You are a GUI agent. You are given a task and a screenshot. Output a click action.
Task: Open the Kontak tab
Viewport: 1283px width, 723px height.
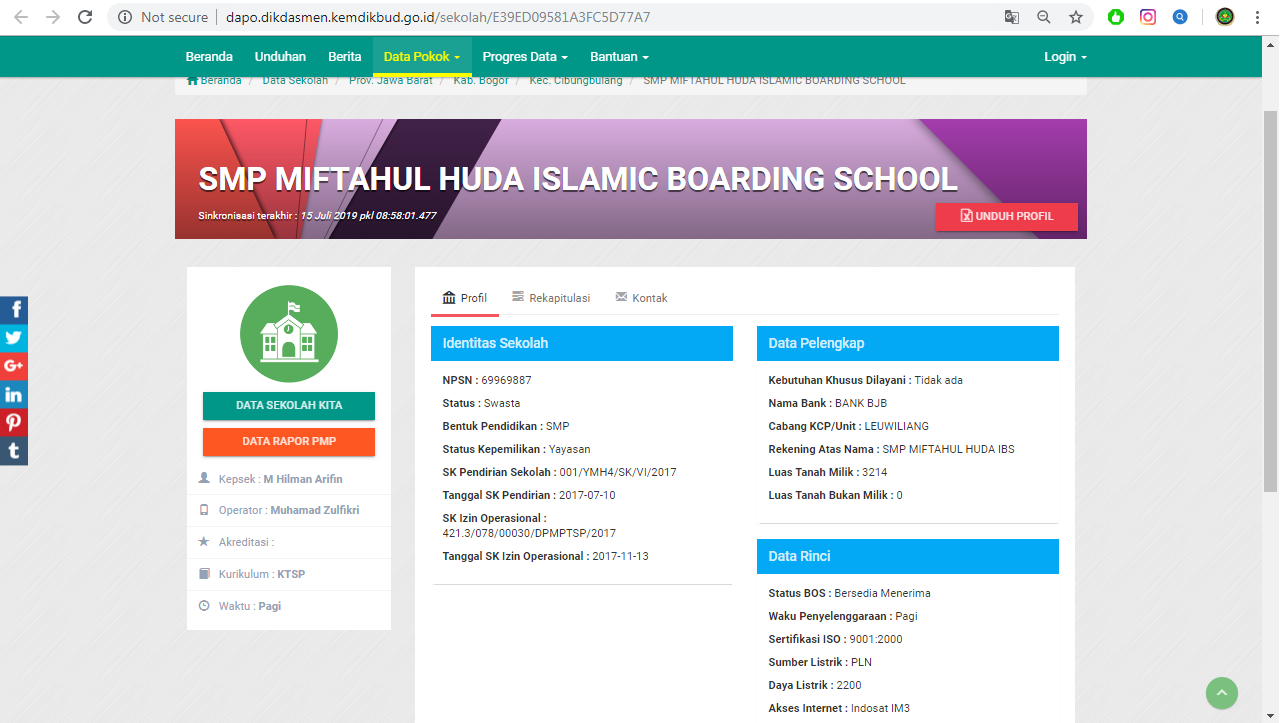point(641,297)
